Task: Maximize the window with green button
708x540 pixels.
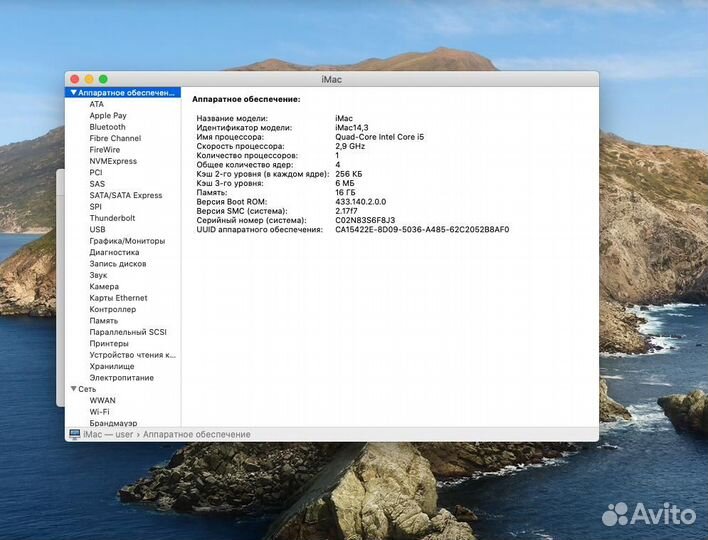Action: 103,79
